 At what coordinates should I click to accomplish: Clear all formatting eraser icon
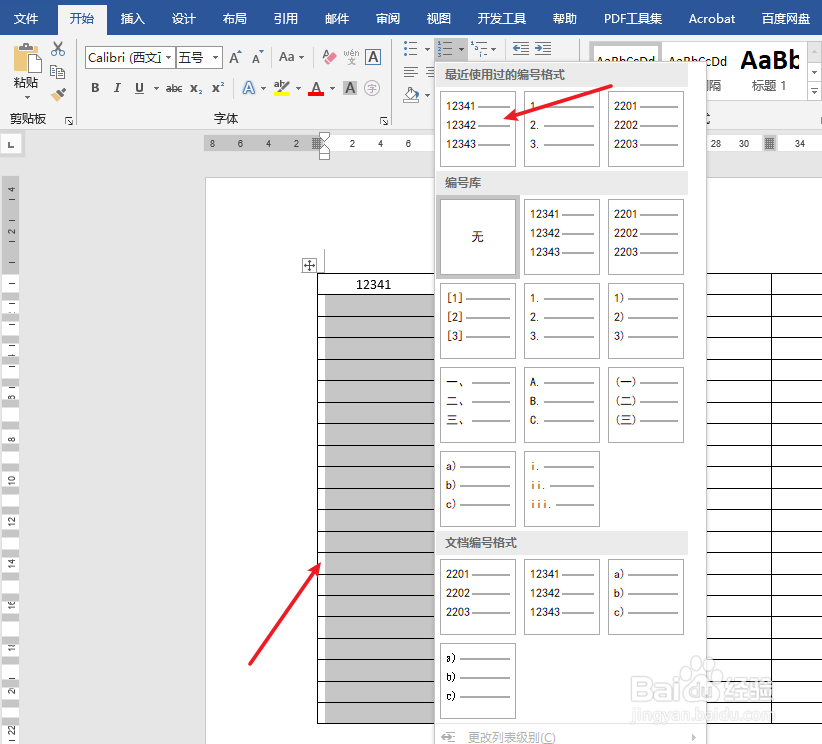(x=329, y=57)
